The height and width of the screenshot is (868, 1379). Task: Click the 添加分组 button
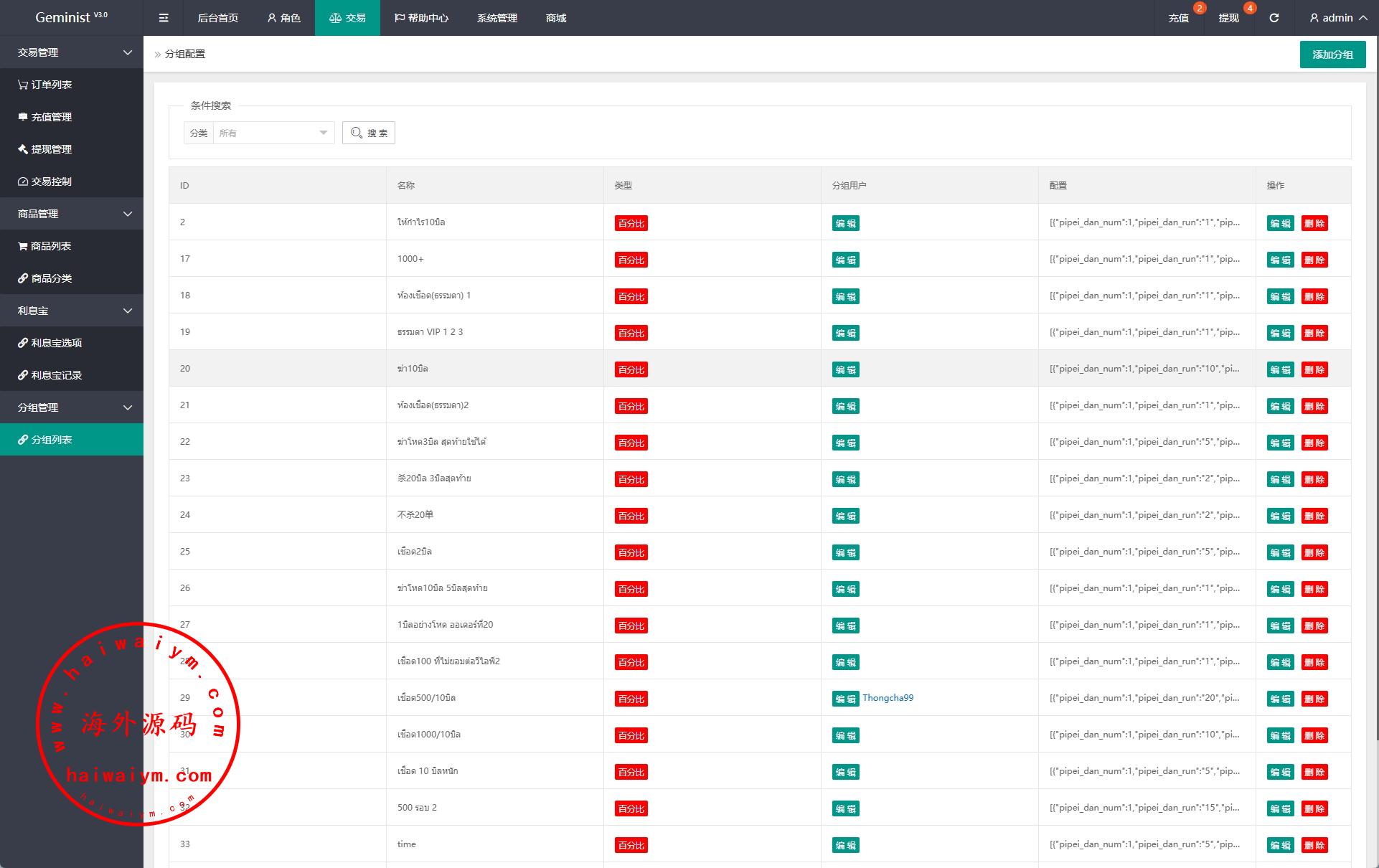1332,55
